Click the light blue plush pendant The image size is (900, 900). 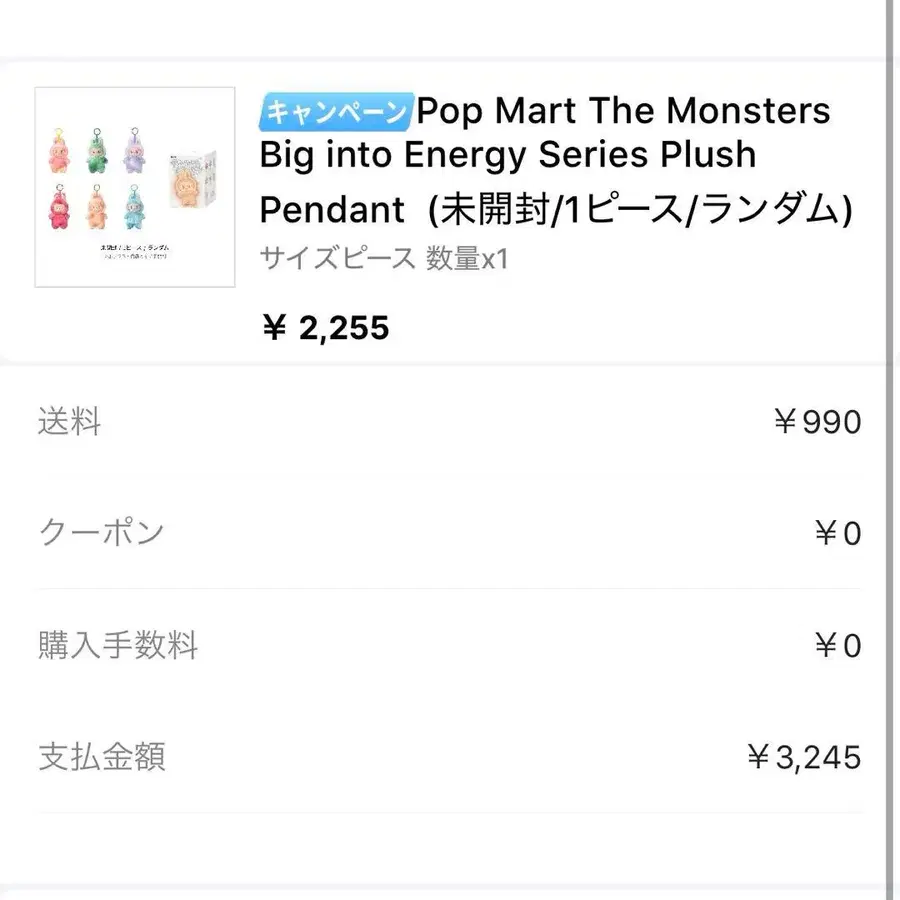pyautogui.click(x=133, y=207)
